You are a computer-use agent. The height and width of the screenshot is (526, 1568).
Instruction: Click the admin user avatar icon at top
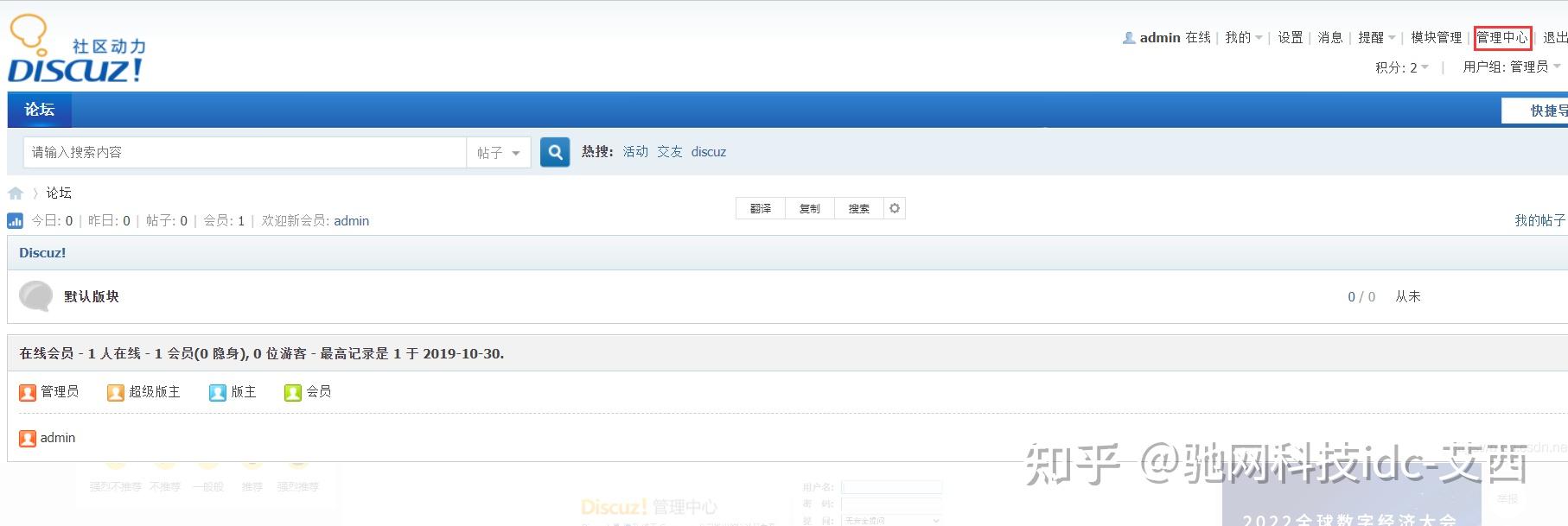click(1129, 38)
